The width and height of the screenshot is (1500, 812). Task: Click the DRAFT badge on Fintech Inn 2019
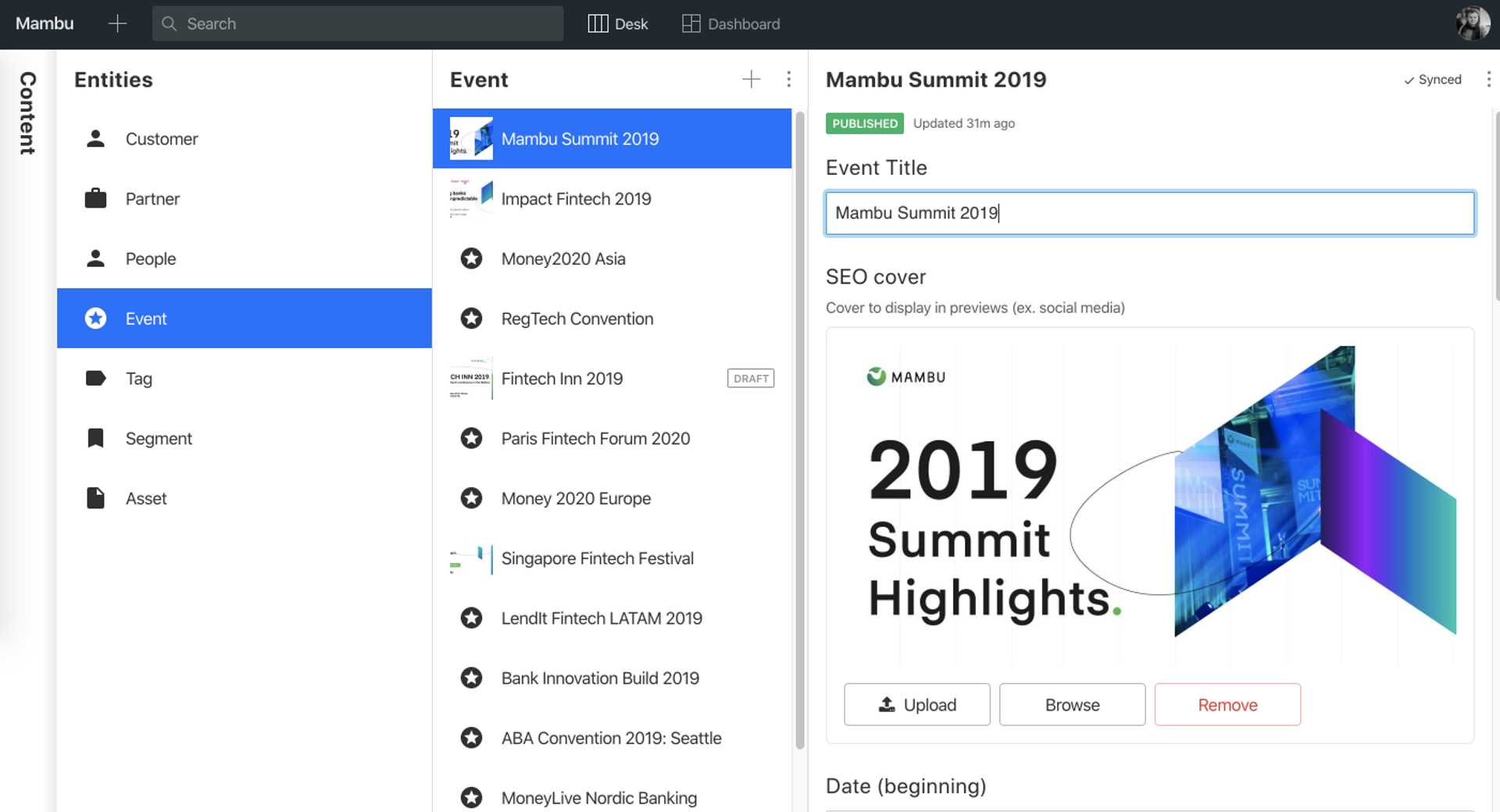click(x=751, y=379)
